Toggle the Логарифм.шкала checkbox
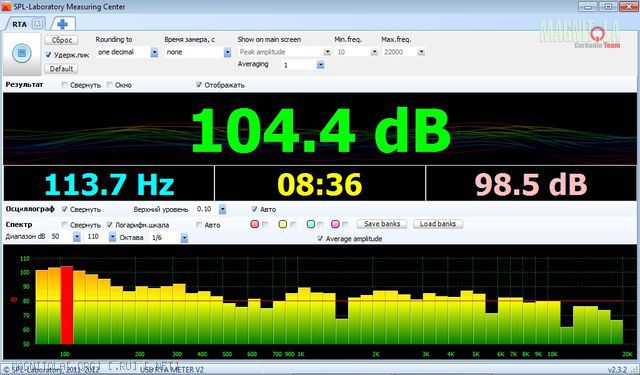640x375 pixels. (109, 224)
